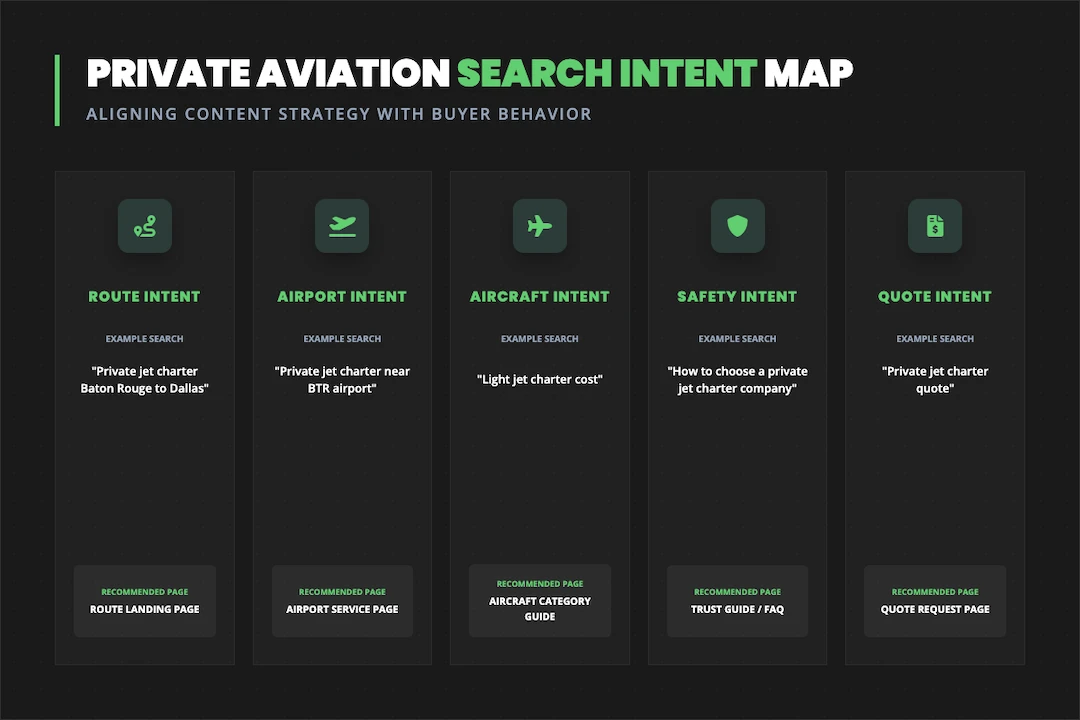The image size is (1080, 720).
Task: Switch to the Airport Intent card
Action: pos(342,296)
